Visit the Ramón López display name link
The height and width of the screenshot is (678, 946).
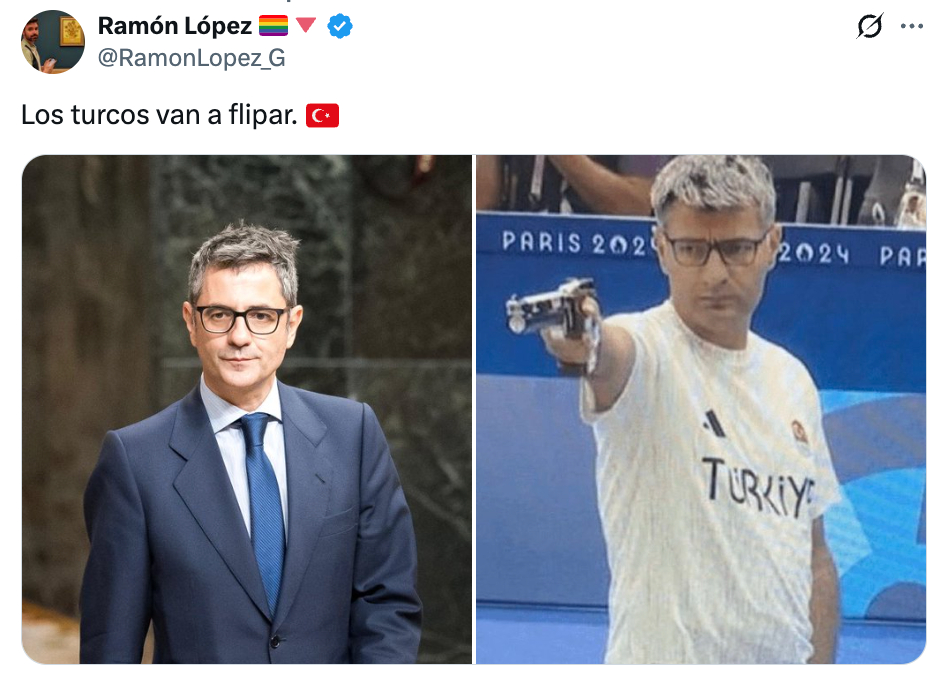coord(175,26)
